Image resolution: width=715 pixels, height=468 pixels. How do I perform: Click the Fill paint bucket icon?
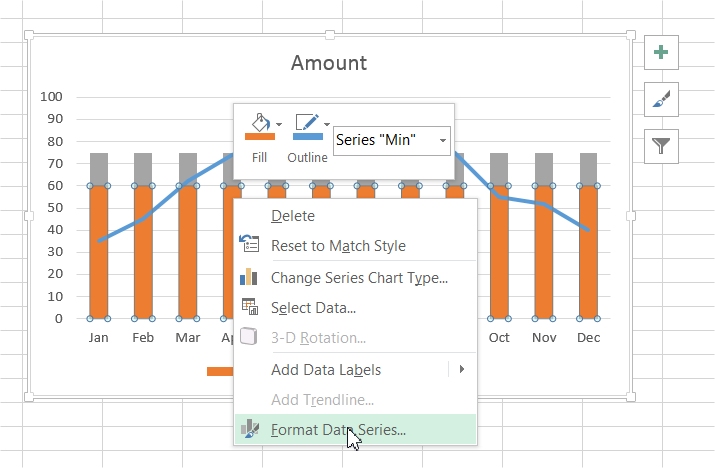point(260,123)
